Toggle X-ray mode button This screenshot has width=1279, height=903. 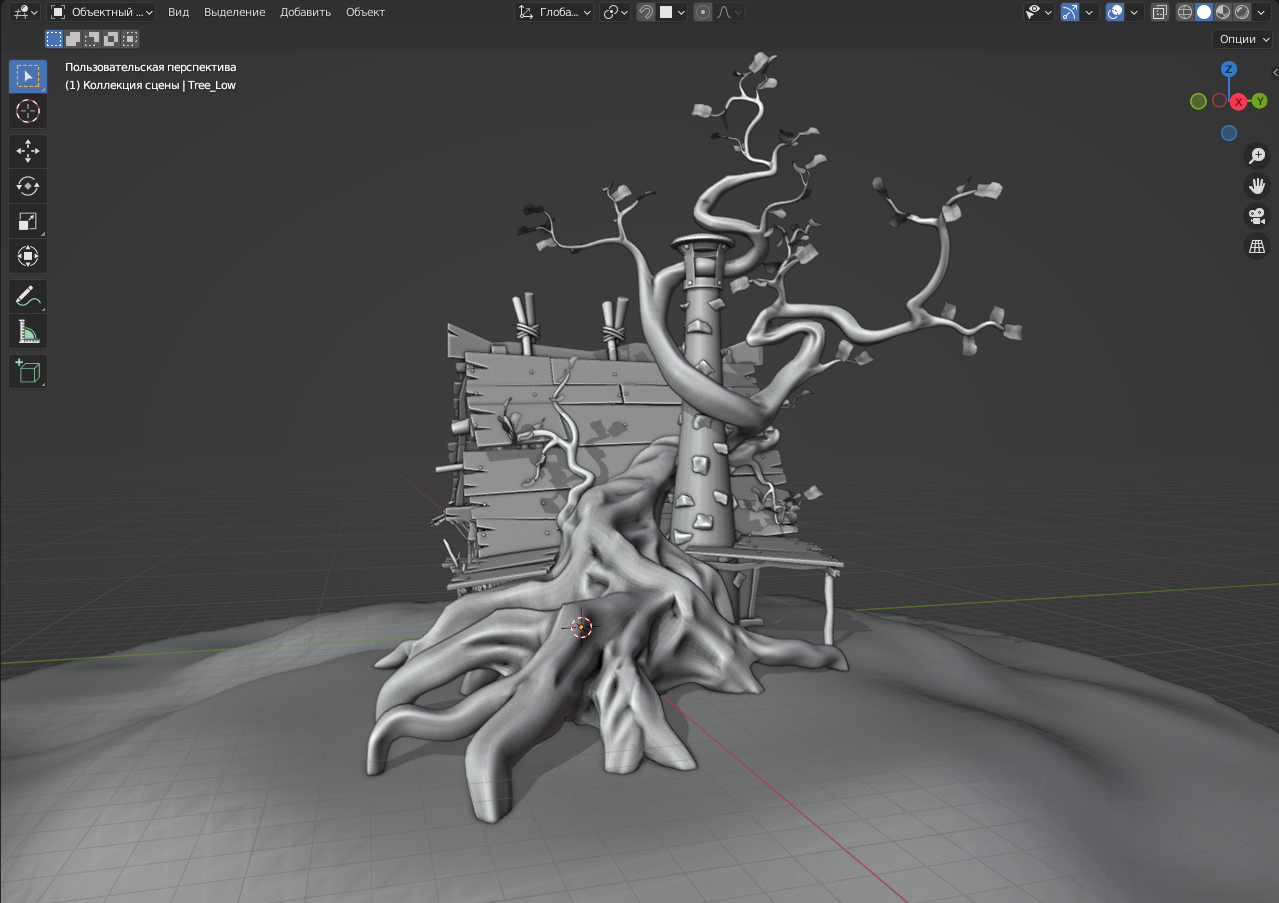pyautogui.click(x=1159, y=12)
